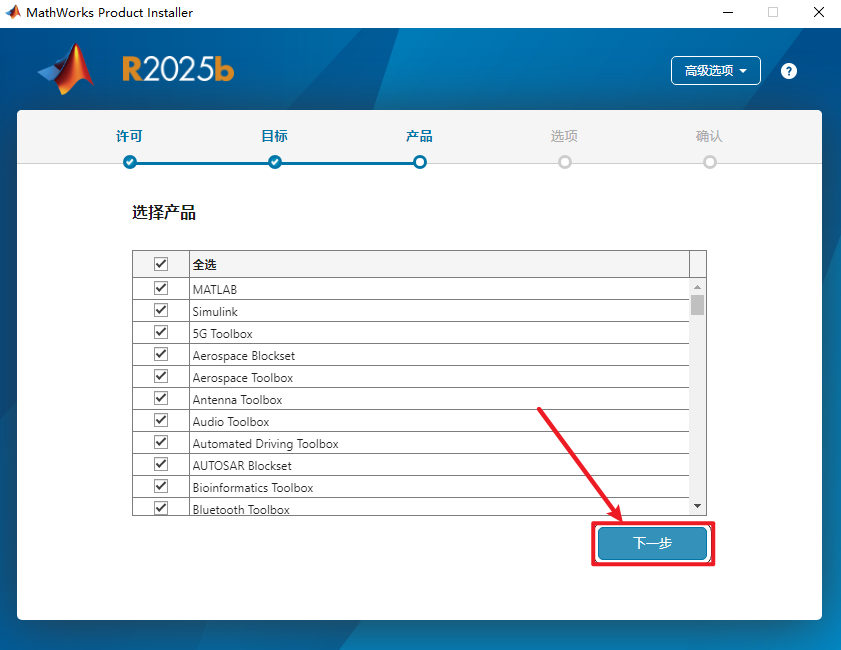Click the 目标 completed step circle
Image resolution: width=841 pixels, height=650 pixels.
click(275, 162)
